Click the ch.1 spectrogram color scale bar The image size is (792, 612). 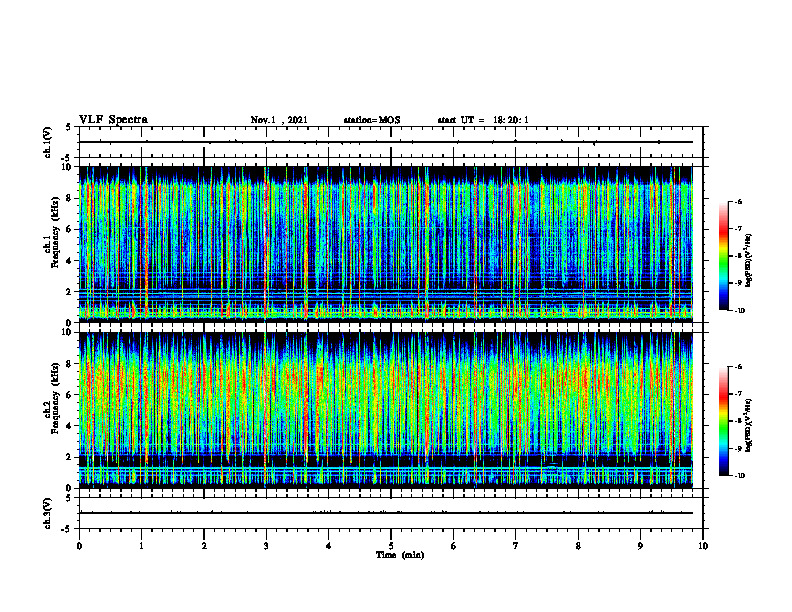[723, 256]
